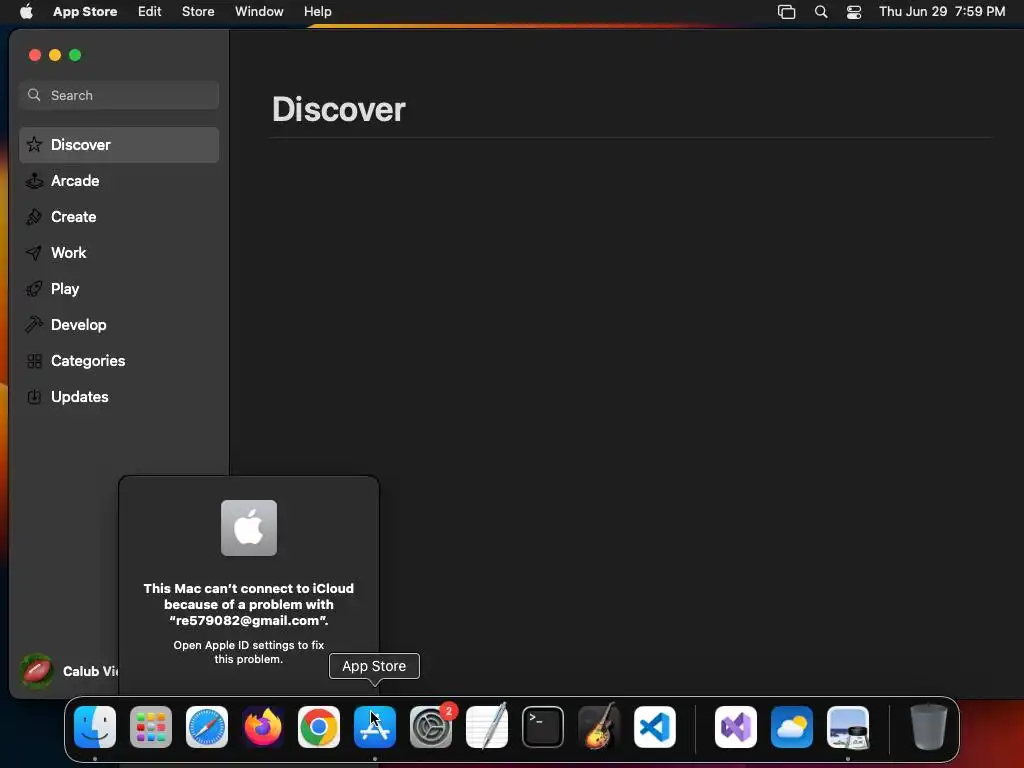Click the Apple logo in iCloud alert
Viewport: 1024px width, 768px height.
pos(249,528)
